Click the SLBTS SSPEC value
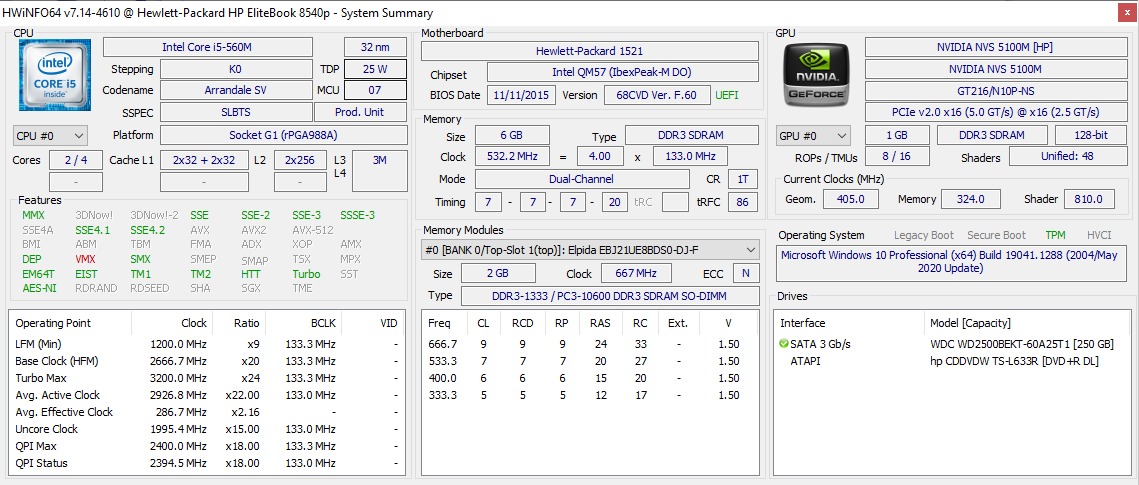The height and width of the screenshot is (485, 1139). pyautogui.click(x=235, y=112)
